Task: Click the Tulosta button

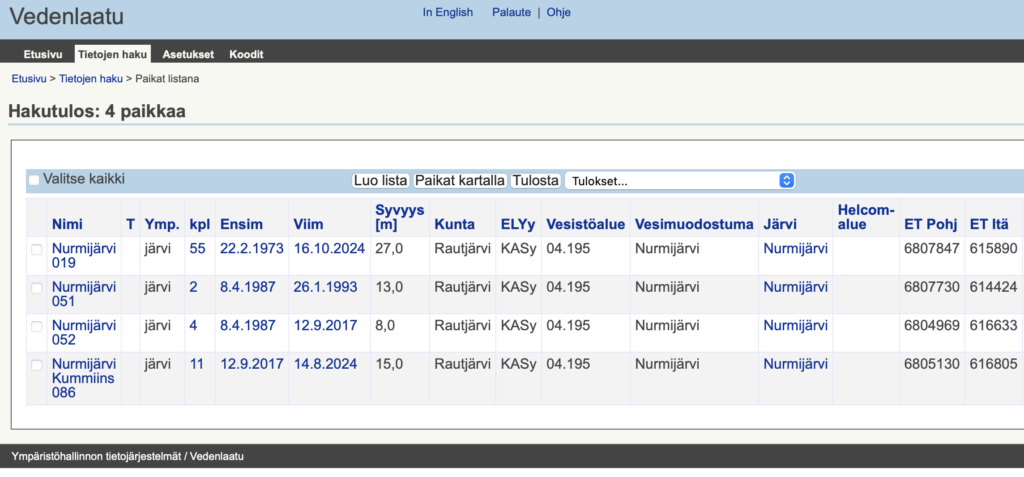Action: click(535, 181)
